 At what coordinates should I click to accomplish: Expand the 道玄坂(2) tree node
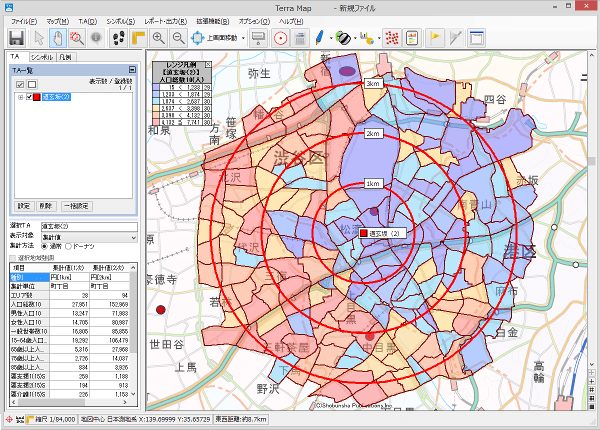point(21,97)
